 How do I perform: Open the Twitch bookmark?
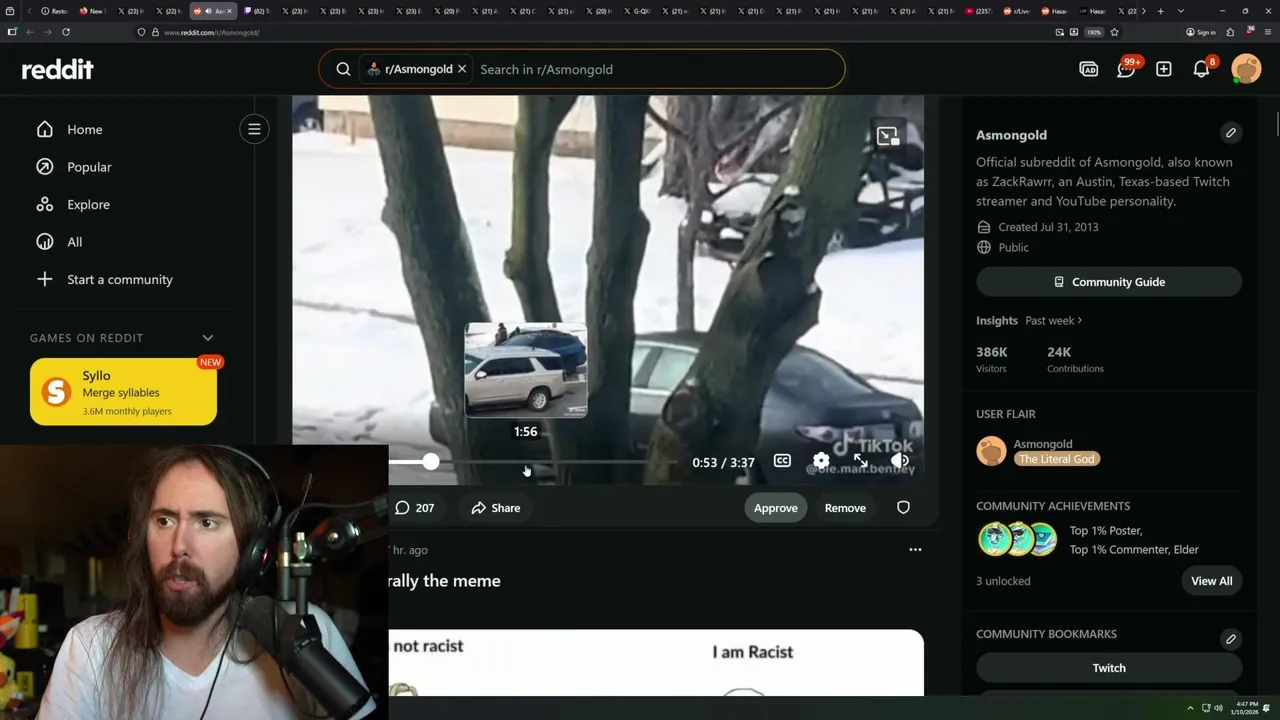pos(1109,668)
